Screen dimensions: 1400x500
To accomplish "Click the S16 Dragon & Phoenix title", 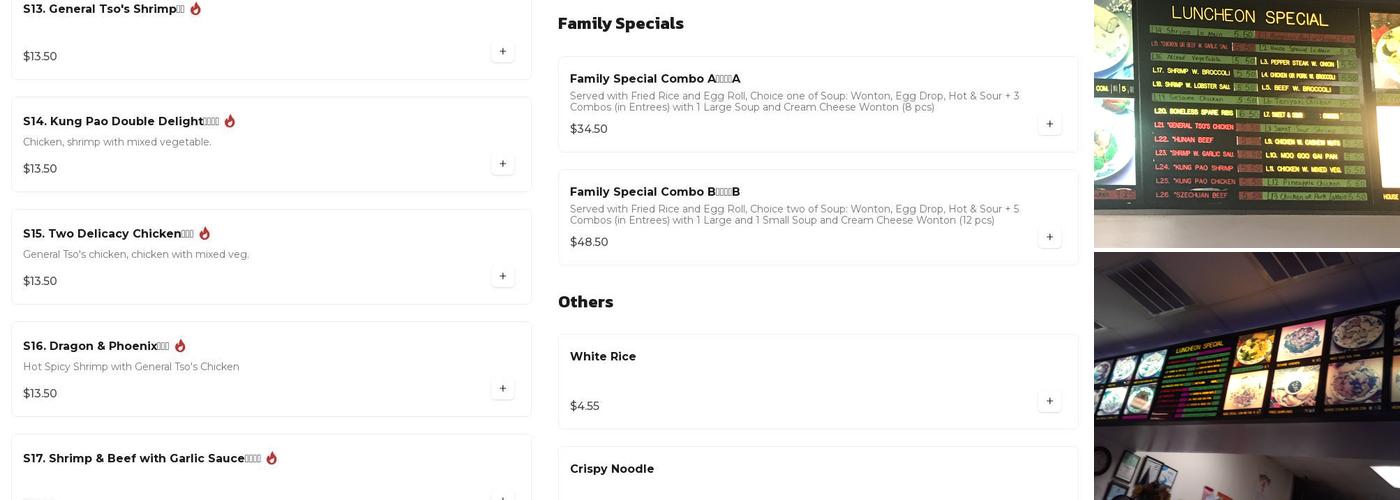I will tap(95, 346).
